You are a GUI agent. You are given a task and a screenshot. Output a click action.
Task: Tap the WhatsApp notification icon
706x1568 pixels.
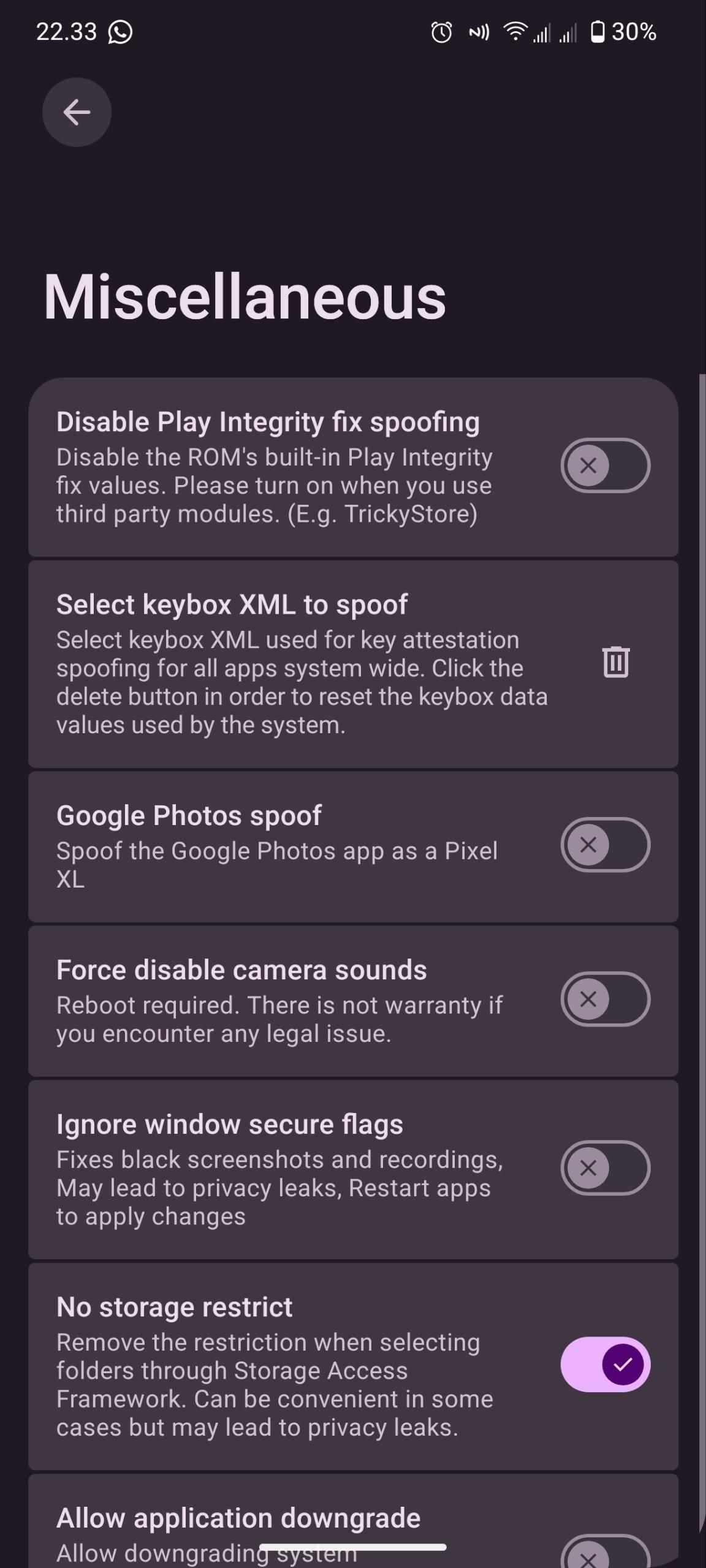pos(120,32)
